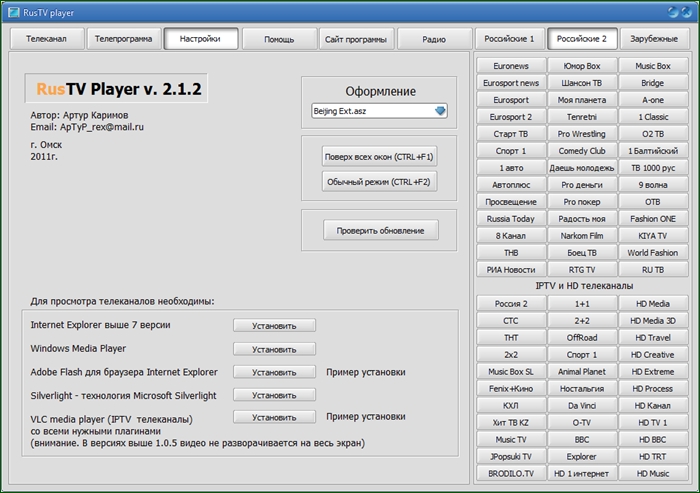Image resolution: width=700 pixels, height=493 pixels.
Task: Select the Bridge channel
Action: pyautogui.click(x=653, y=83)
